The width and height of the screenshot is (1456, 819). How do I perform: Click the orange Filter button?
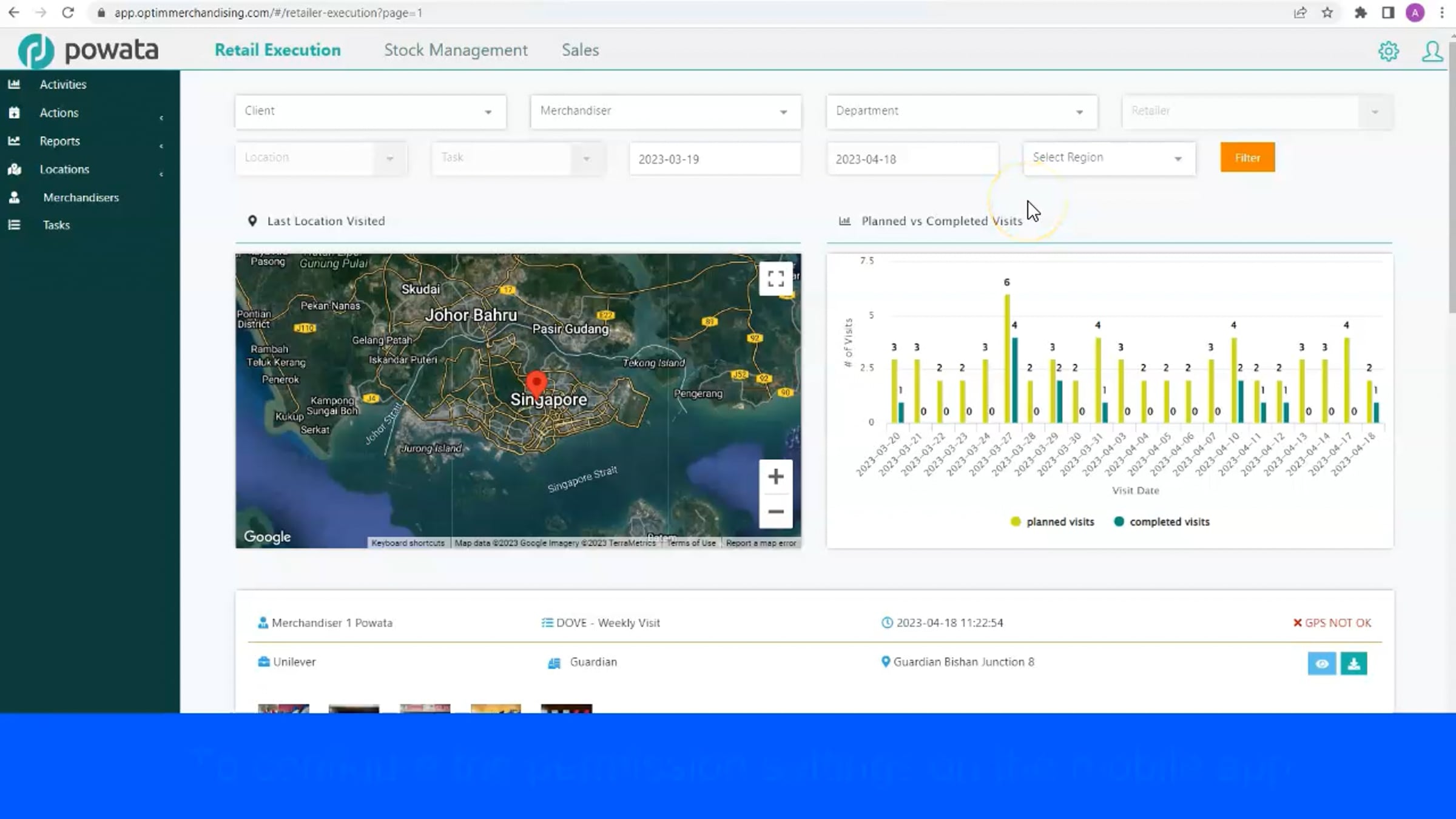[1247, 158]
